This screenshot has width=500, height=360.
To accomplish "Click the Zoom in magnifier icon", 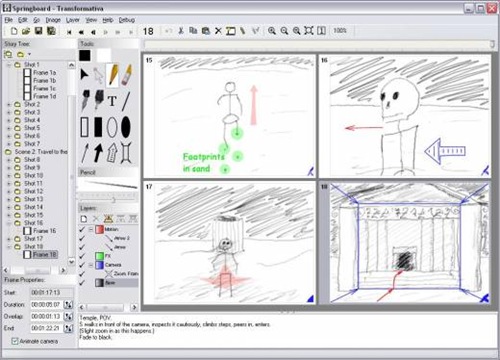I will coord(272,31).
